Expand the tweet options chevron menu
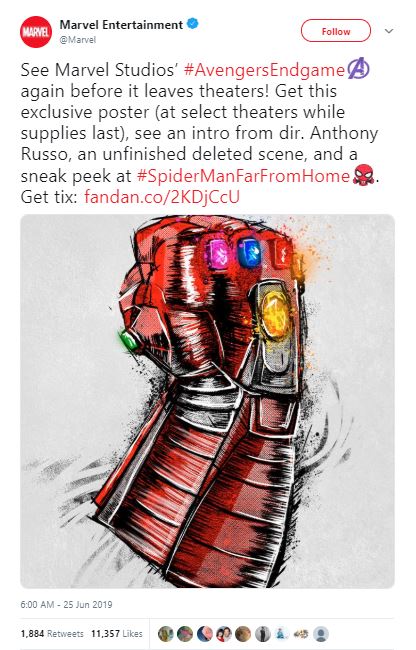This screenshot has width=416, height=650. point(389,31)
